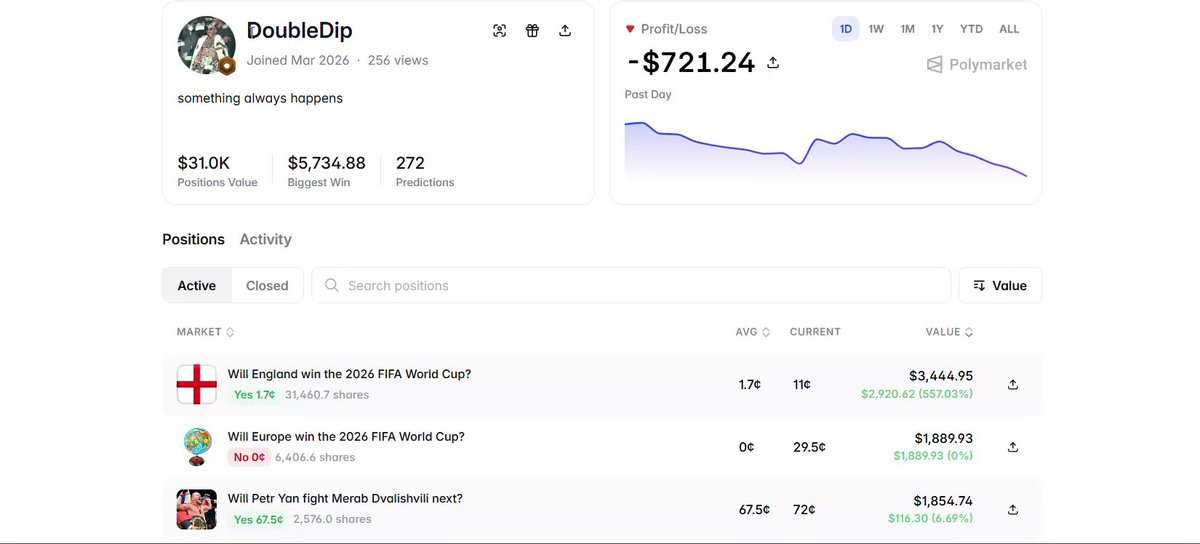Click the '$2,920.62 (557.03%)' gain
The height and width of the screenshot is (544, 1200).
click(x=917, y=394)
